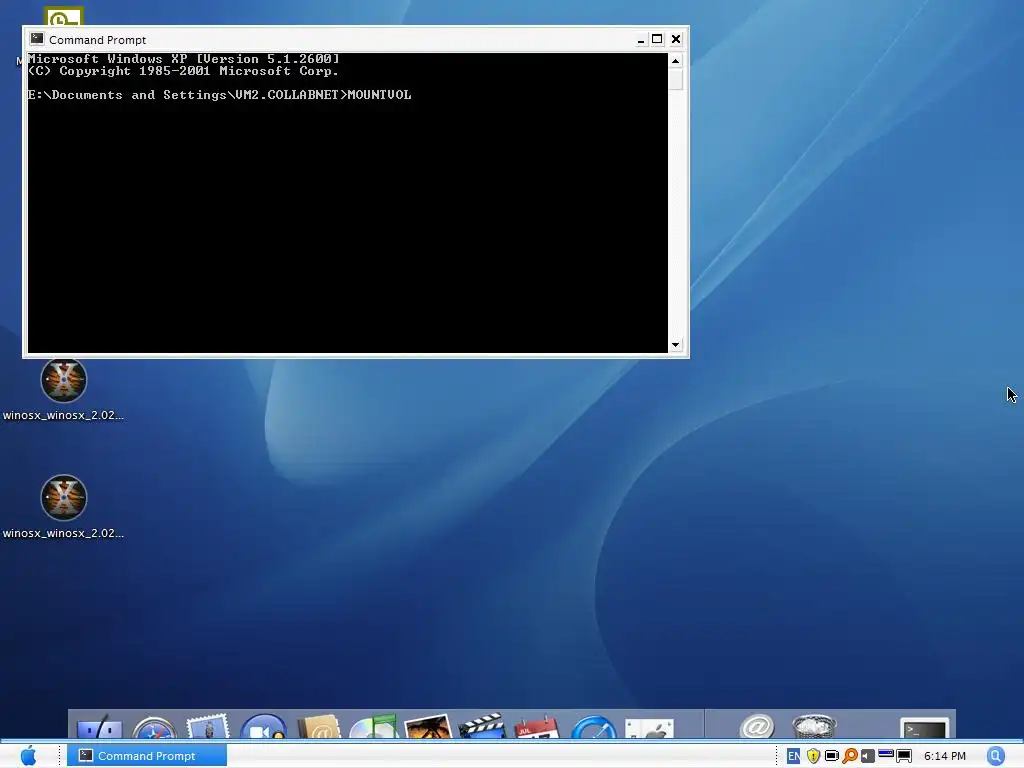
Task: Click the EN language indicator in tray
Action: pyautogui.click(x=793, y=756)
